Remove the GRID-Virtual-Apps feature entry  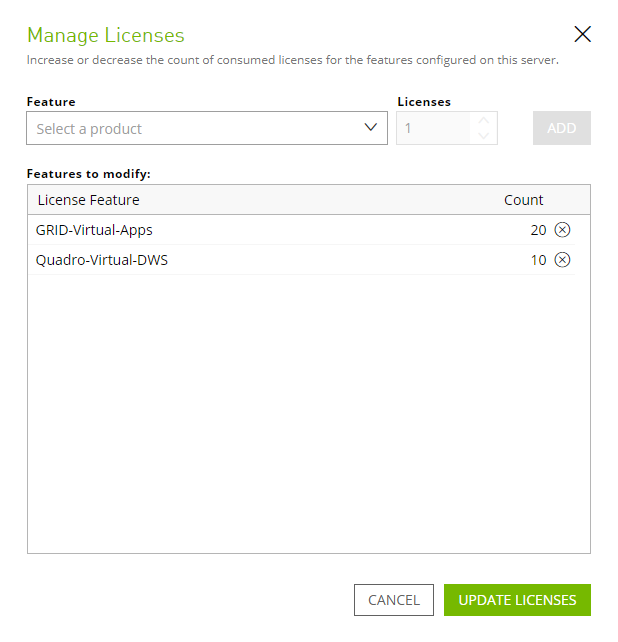click(x=562, y=230)
